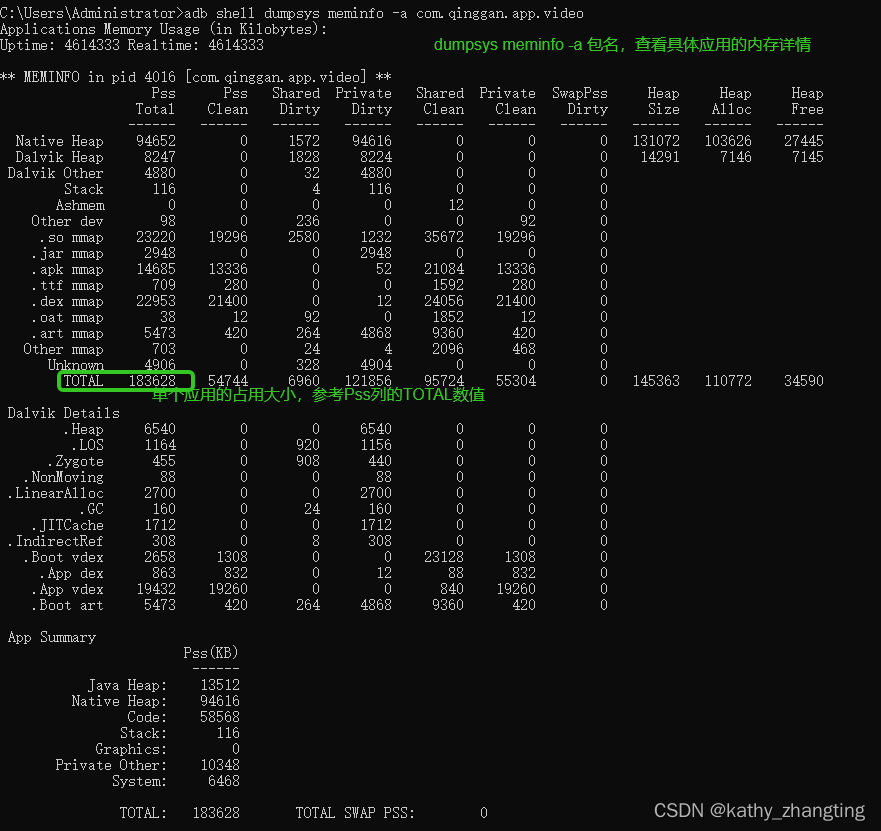Click Dalvik Heap size value 14291
The height and width of the screenshot is (831, 881).
(660, 157)
